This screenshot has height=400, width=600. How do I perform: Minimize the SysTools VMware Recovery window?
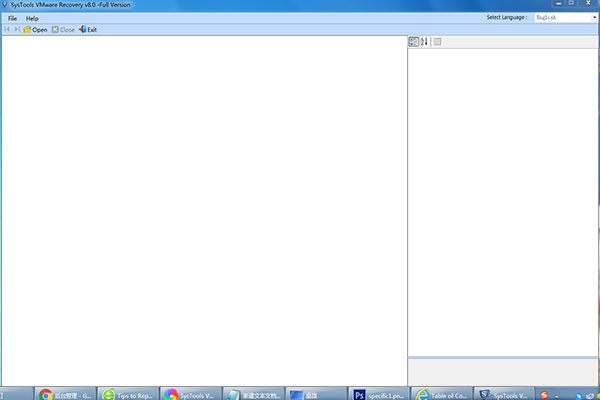558,3
